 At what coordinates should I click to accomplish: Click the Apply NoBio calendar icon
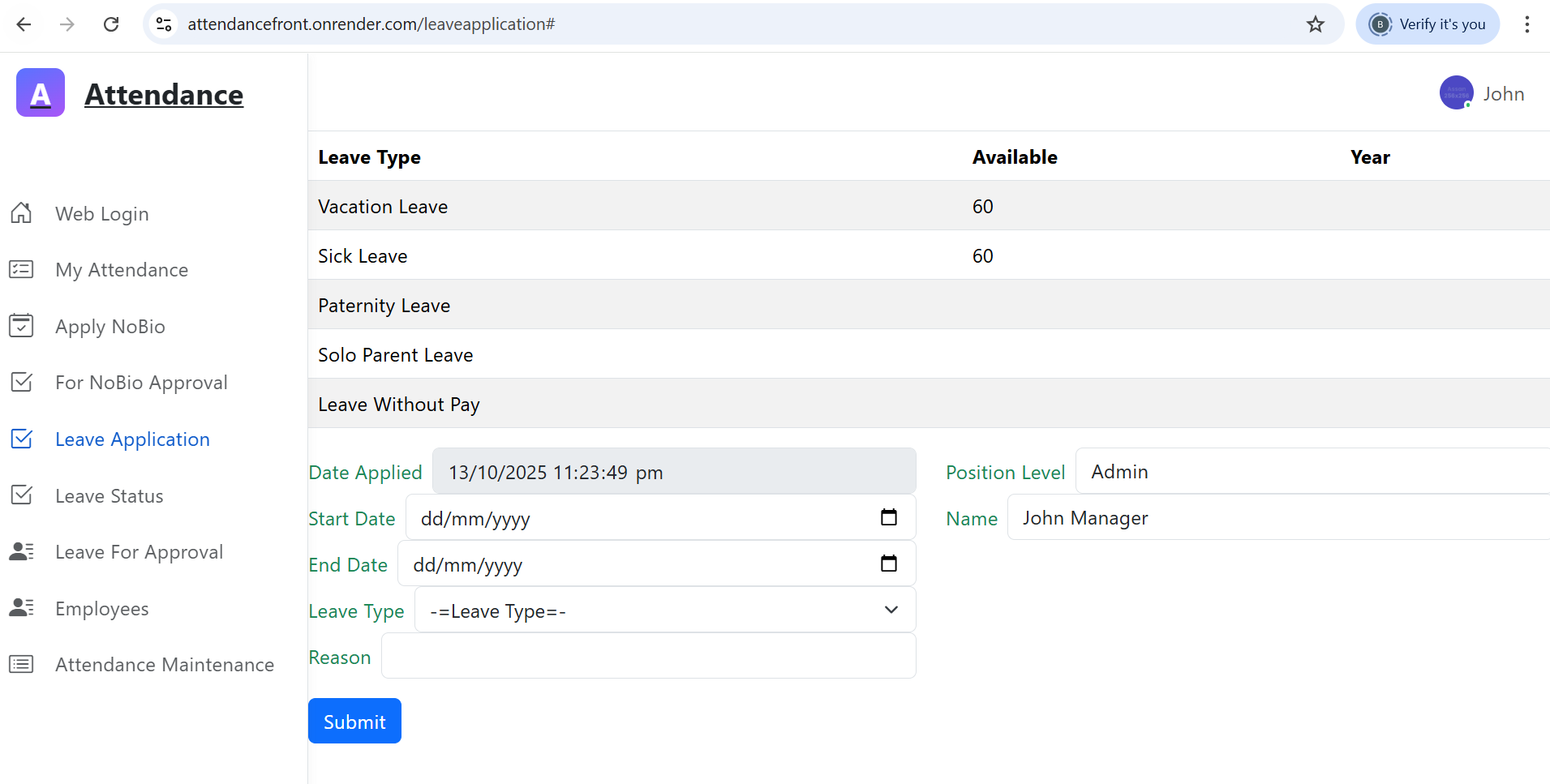click(21, 326)
